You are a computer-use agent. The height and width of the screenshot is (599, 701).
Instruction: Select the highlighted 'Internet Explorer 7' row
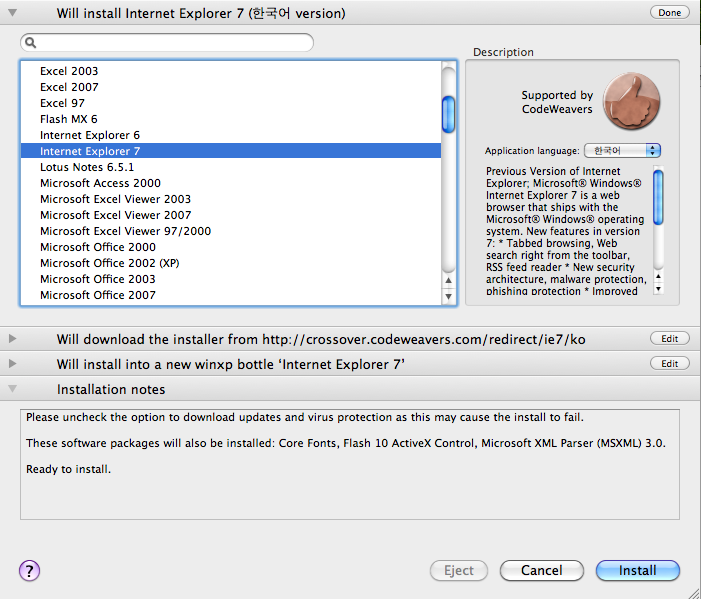(x=231, y=151)
